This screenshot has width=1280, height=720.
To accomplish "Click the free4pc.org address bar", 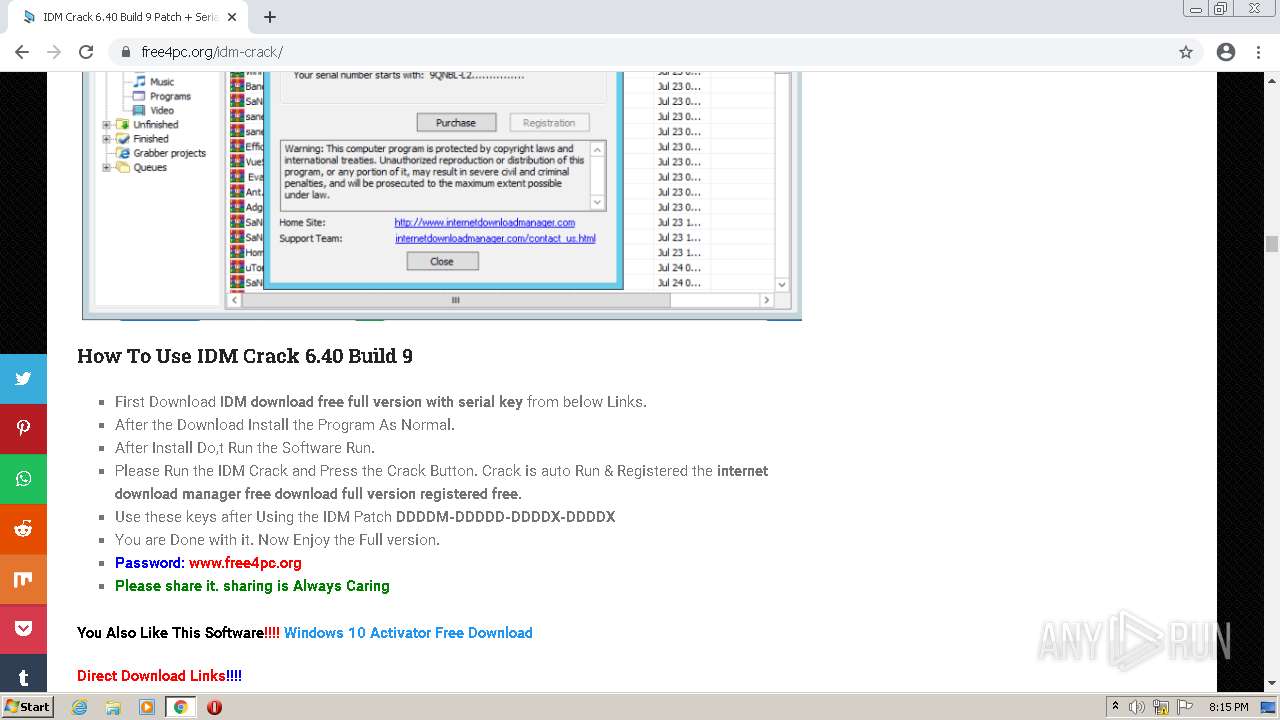I will tap(640, 52).
